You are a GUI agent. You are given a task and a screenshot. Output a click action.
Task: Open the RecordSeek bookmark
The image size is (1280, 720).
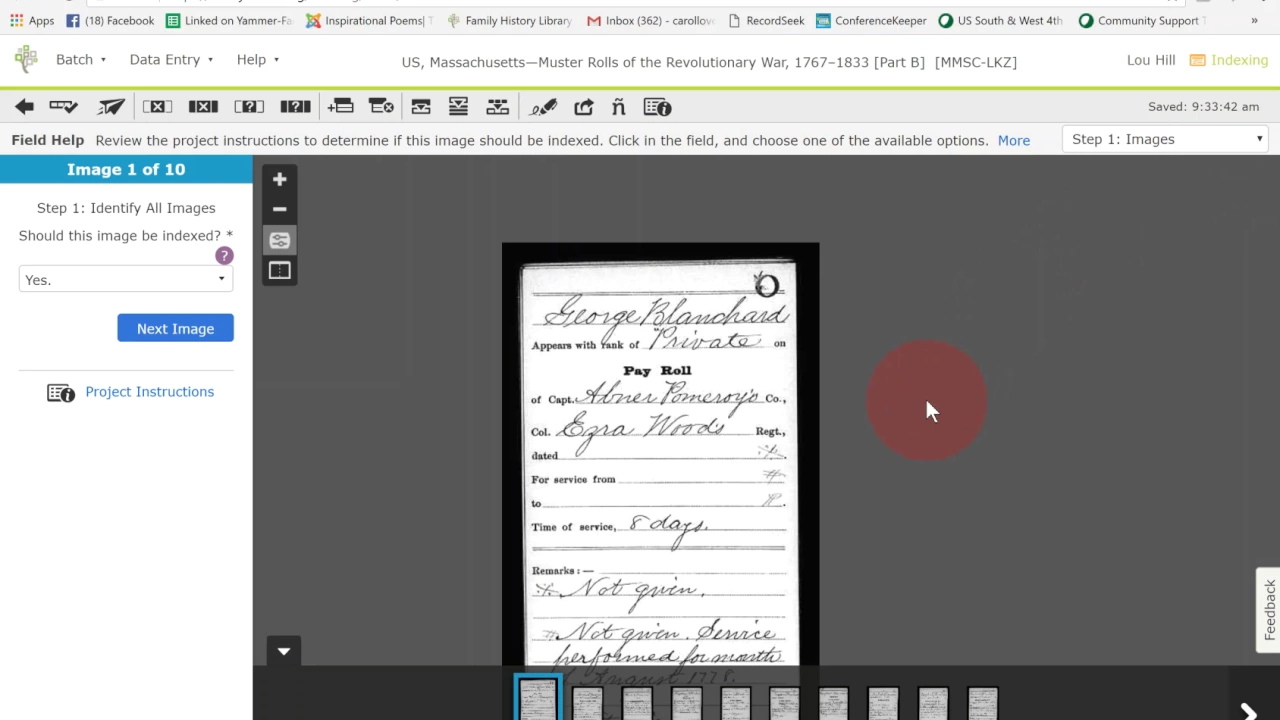[766, 20]
